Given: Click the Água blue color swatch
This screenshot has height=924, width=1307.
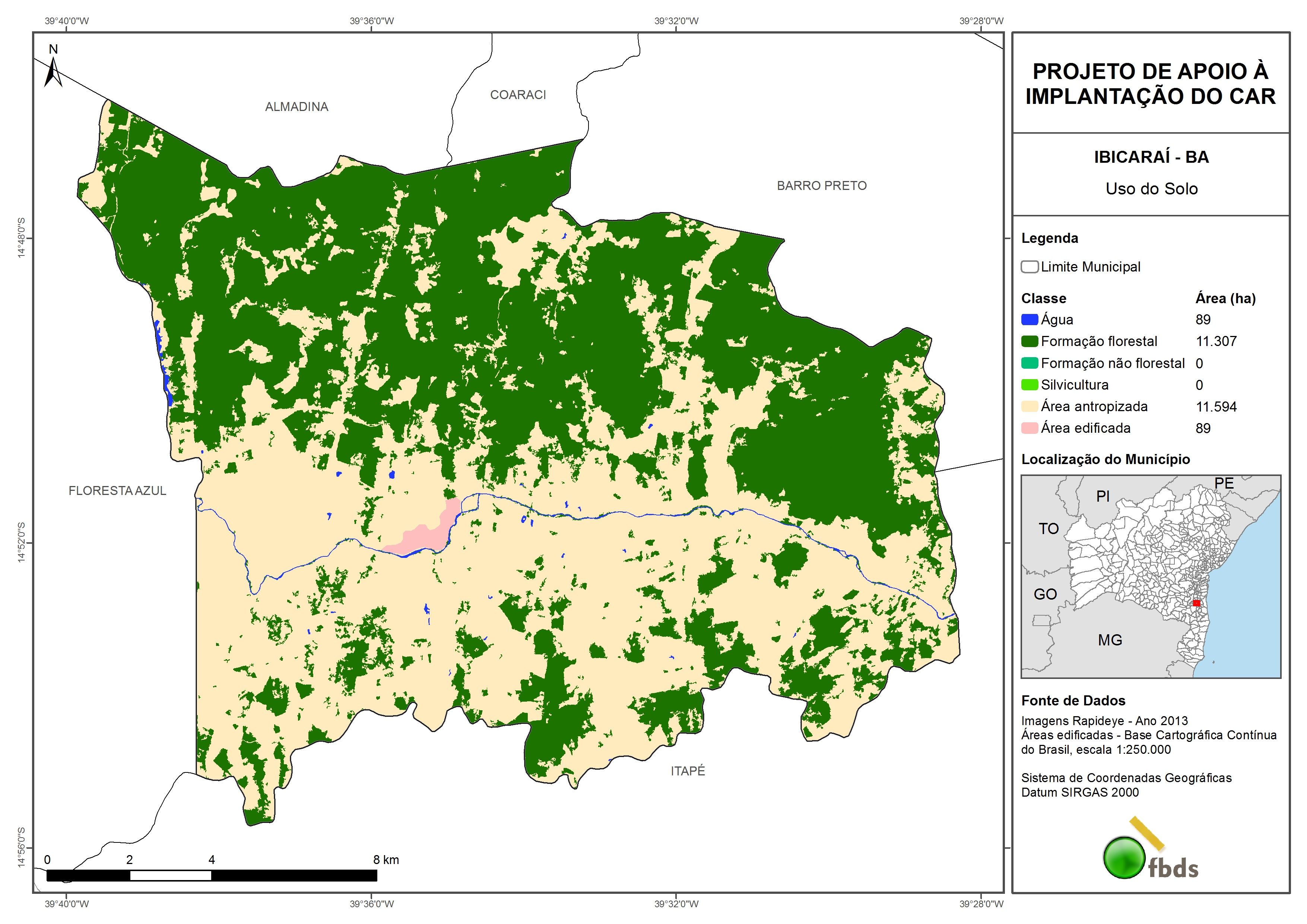Looking at the screenshot, I should (1029, 320).
